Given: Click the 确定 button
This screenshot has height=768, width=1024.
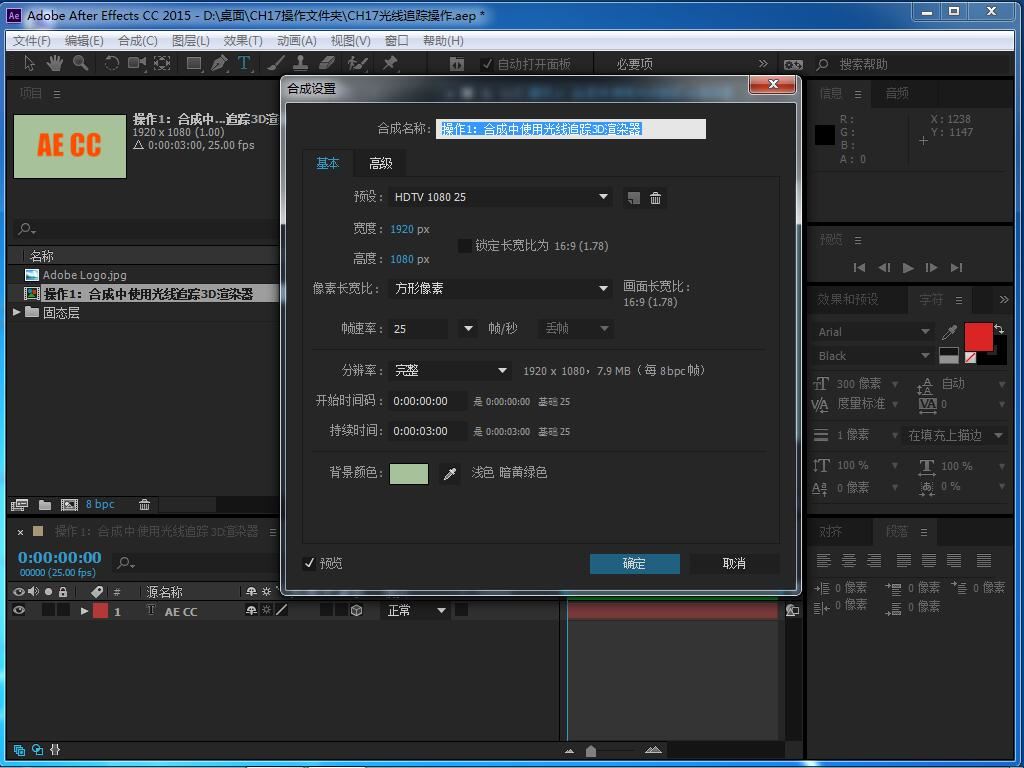Looking at the screenshot, I should point(634,564).
